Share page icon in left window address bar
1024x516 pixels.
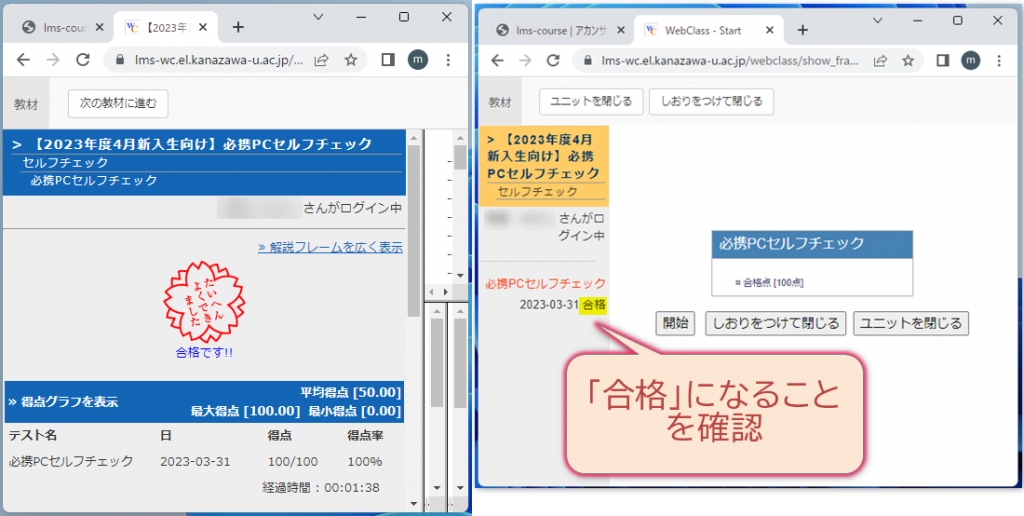[321, 60]
